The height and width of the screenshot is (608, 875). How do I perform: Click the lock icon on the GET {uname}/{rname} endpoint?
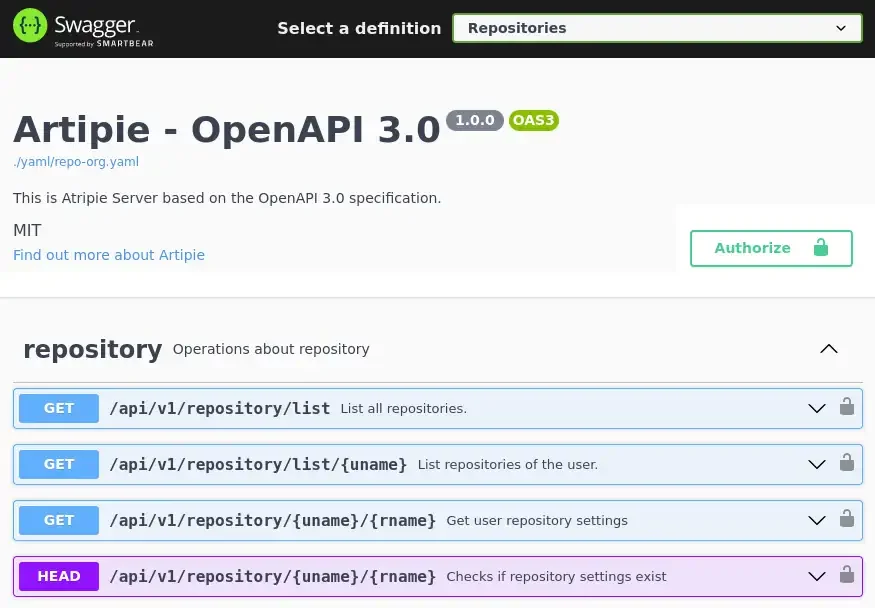847,520
